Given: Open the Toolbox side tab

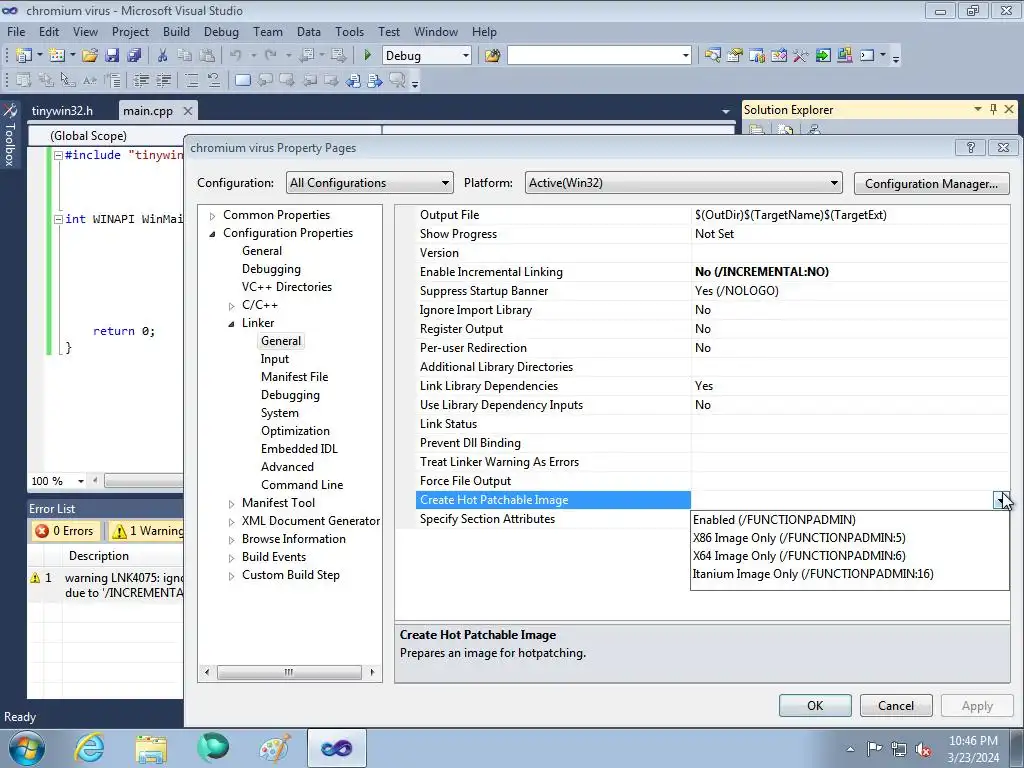Looking at the screenshot, I should [10, 136].
